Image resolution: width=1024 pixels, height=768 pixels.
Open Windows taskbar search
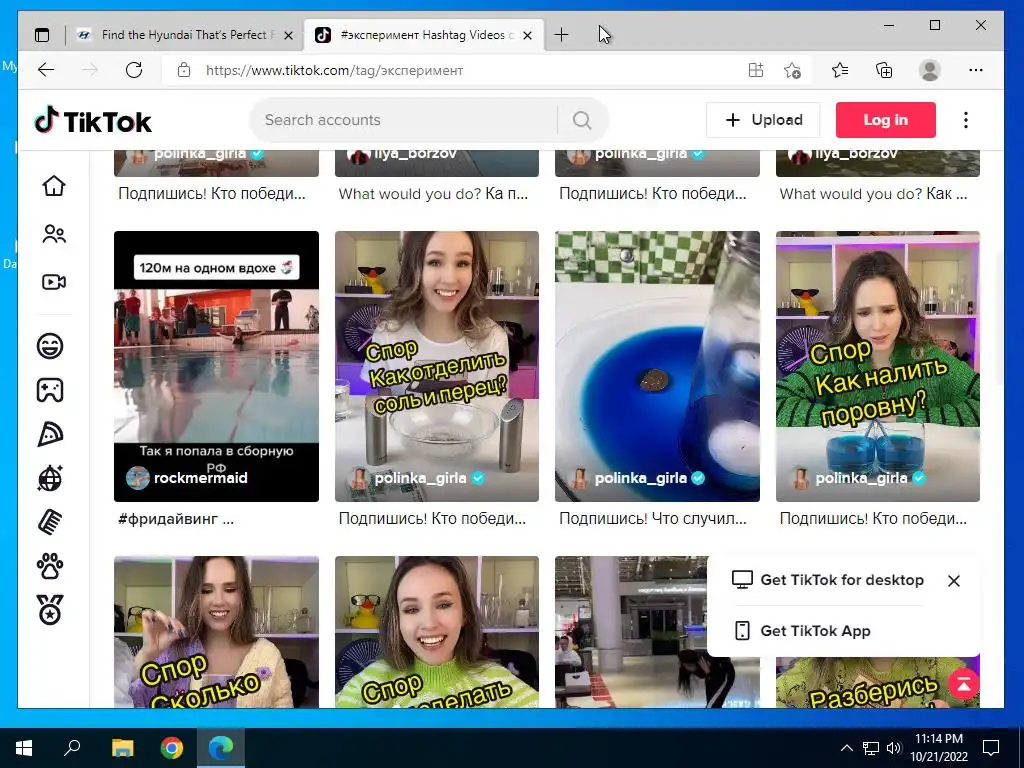(x=72, y=748)
